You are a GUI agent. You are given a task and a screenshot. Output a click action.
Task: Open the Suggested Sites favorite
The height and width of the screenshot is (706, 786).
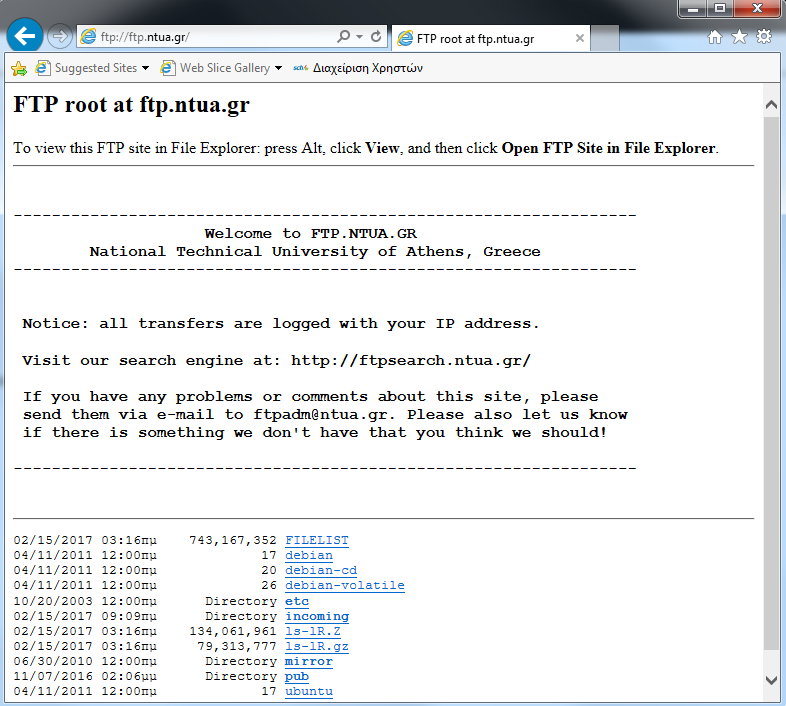click(86, 68)
